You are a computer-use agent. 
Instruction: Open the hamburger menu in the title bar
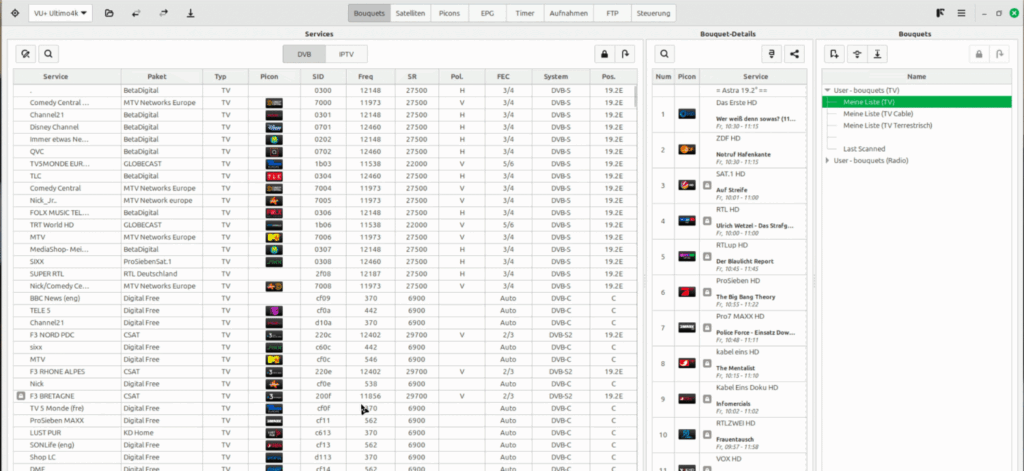click(961, 13)
